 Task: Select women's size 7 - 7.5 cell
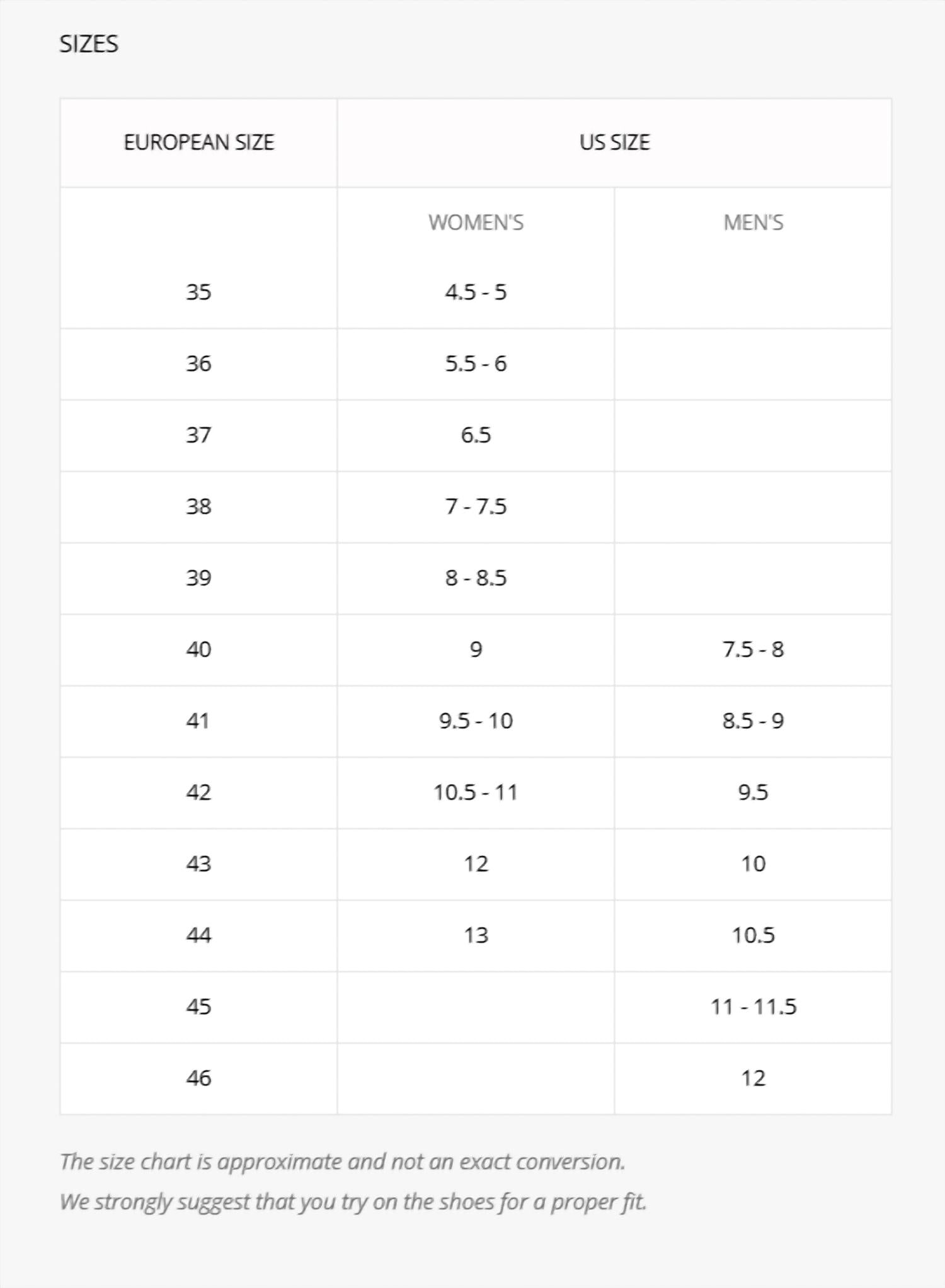[476, 507]
